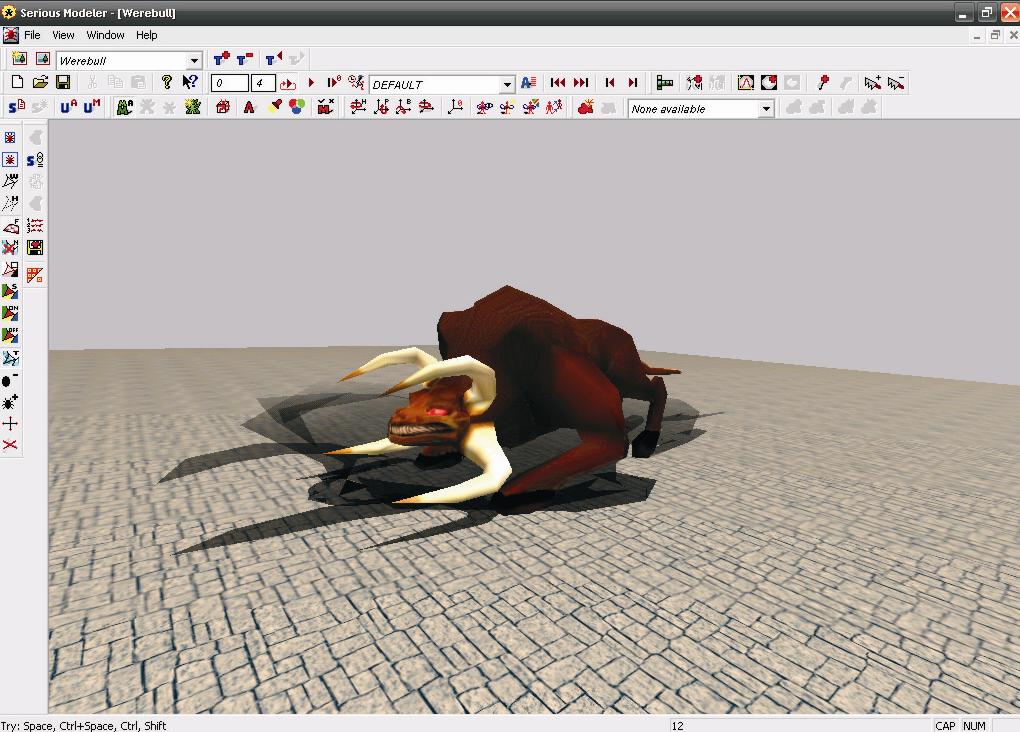Toggle the S shading mode icon
Image resolution: width=1020 pixels, height=732 pixels.
pyautogui.click(x=10, y=291)
